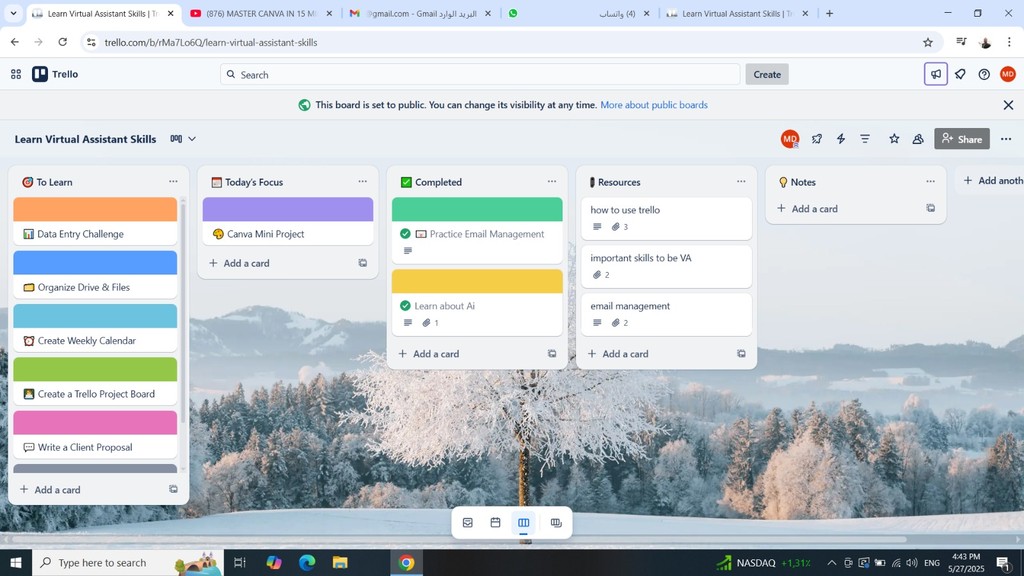Open the Chrome tab search chevron
The image size is (1024, 576).
point(13,13)
